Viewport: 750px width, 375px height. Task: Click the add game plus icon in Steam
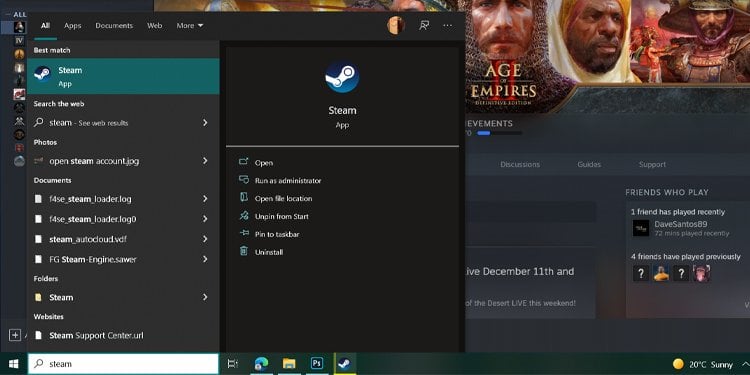[x=15, y=335]
